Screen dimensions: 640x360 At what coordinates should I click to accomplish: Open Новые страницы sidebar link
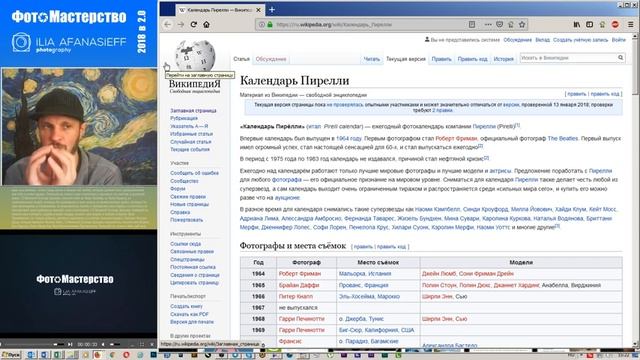point(189,204)
